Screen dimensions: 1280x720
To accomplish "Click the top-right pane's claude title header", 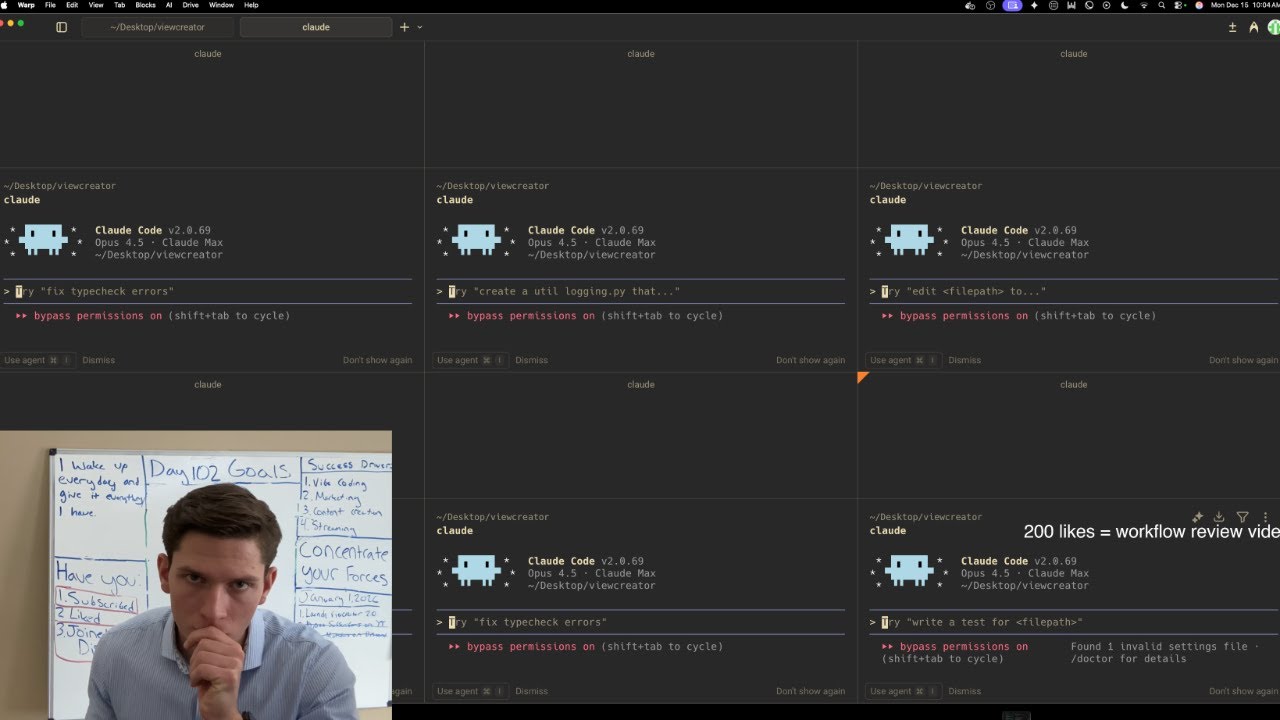I will 1074,54.
